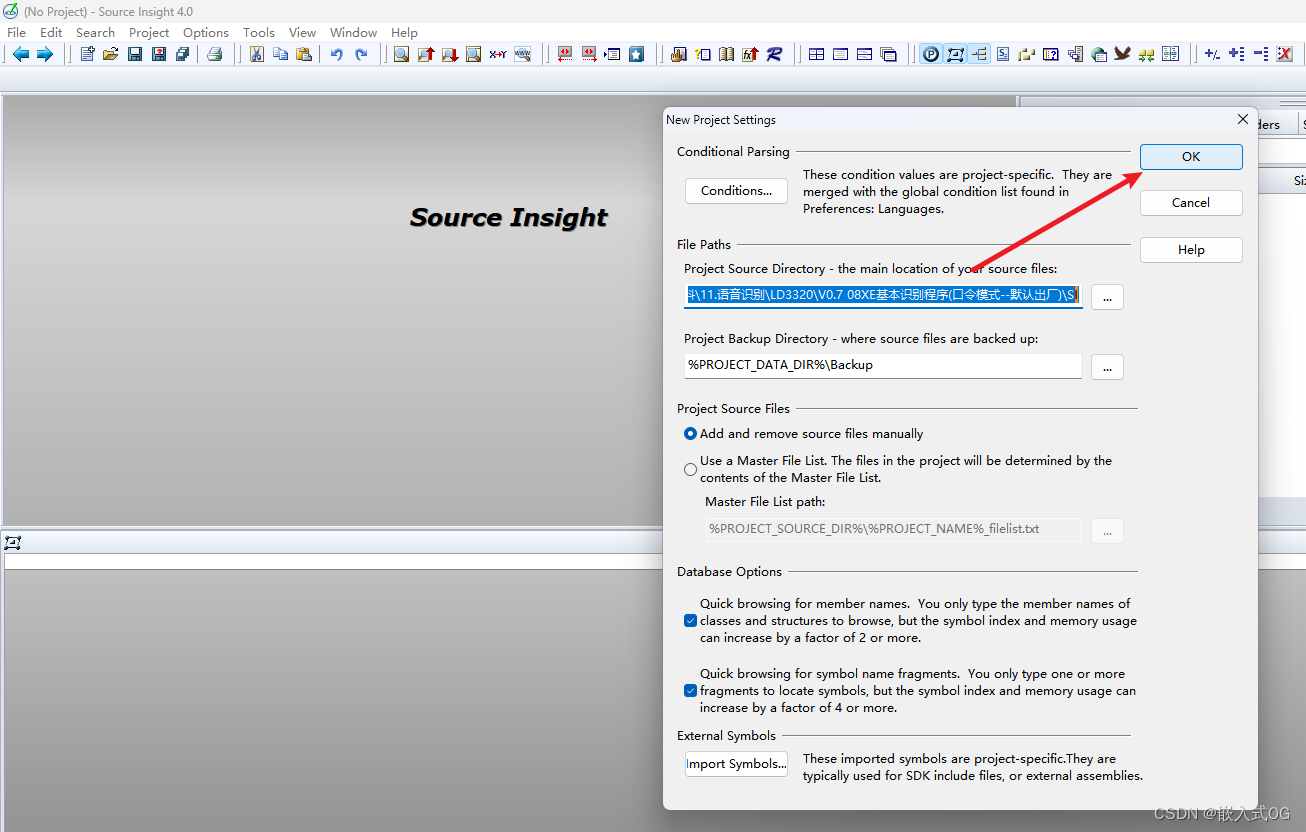Click the forward navigation arrow icon
Image resolution: width=1306 pixels, height=832 pixels.
[43, 54]
